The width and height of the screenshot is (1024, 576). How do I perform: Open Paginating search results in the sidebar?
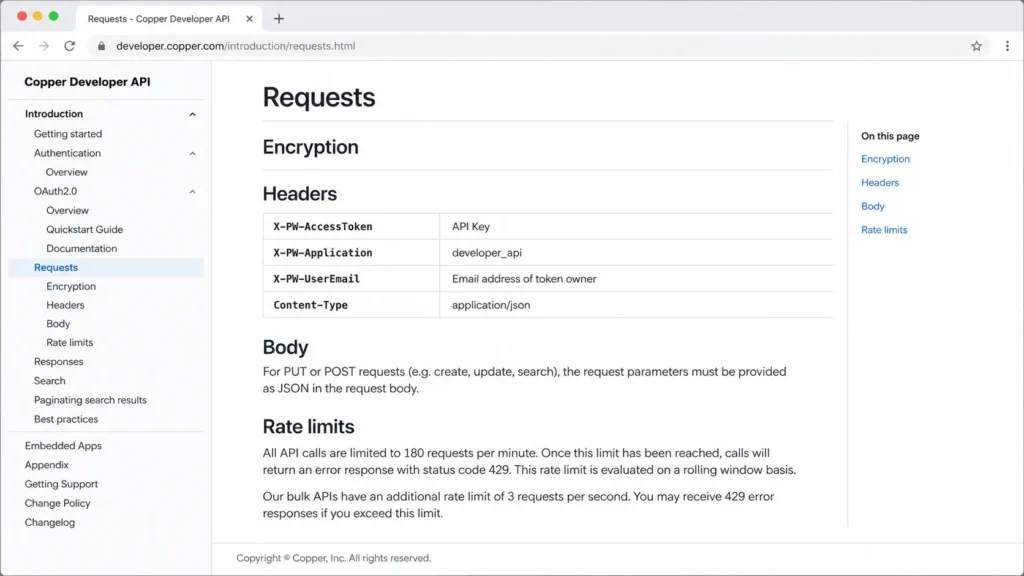point(90,400)
